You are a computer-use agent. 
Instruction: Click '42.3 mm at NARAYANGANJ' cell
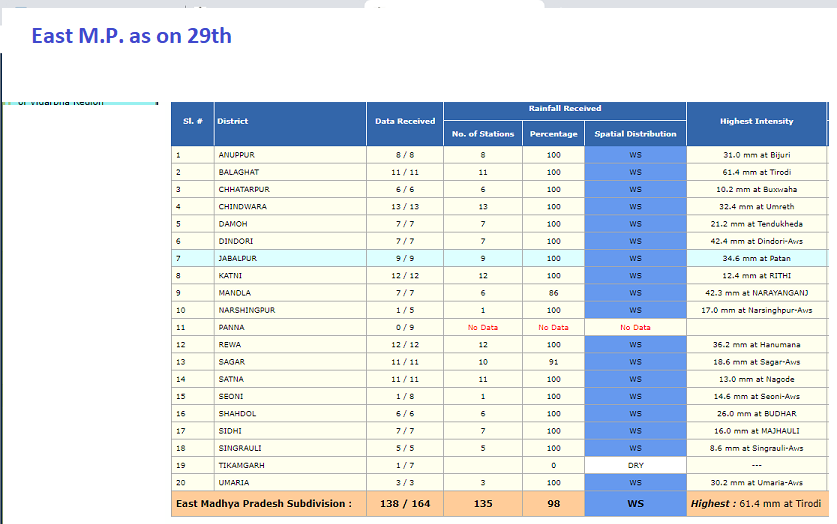pos(756,293)
